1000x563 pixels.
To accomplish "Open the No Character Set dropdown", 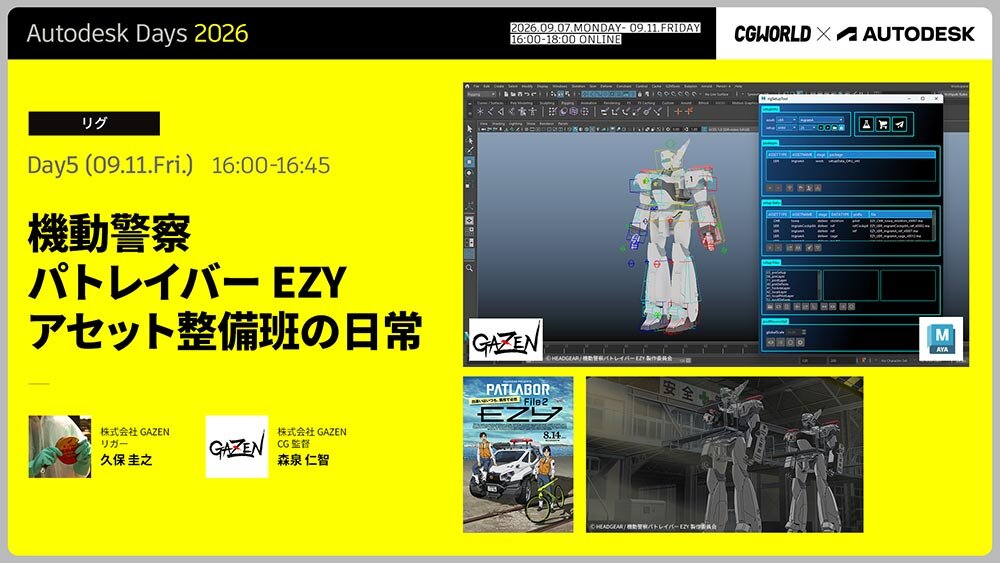I will (x=897, y=361).
